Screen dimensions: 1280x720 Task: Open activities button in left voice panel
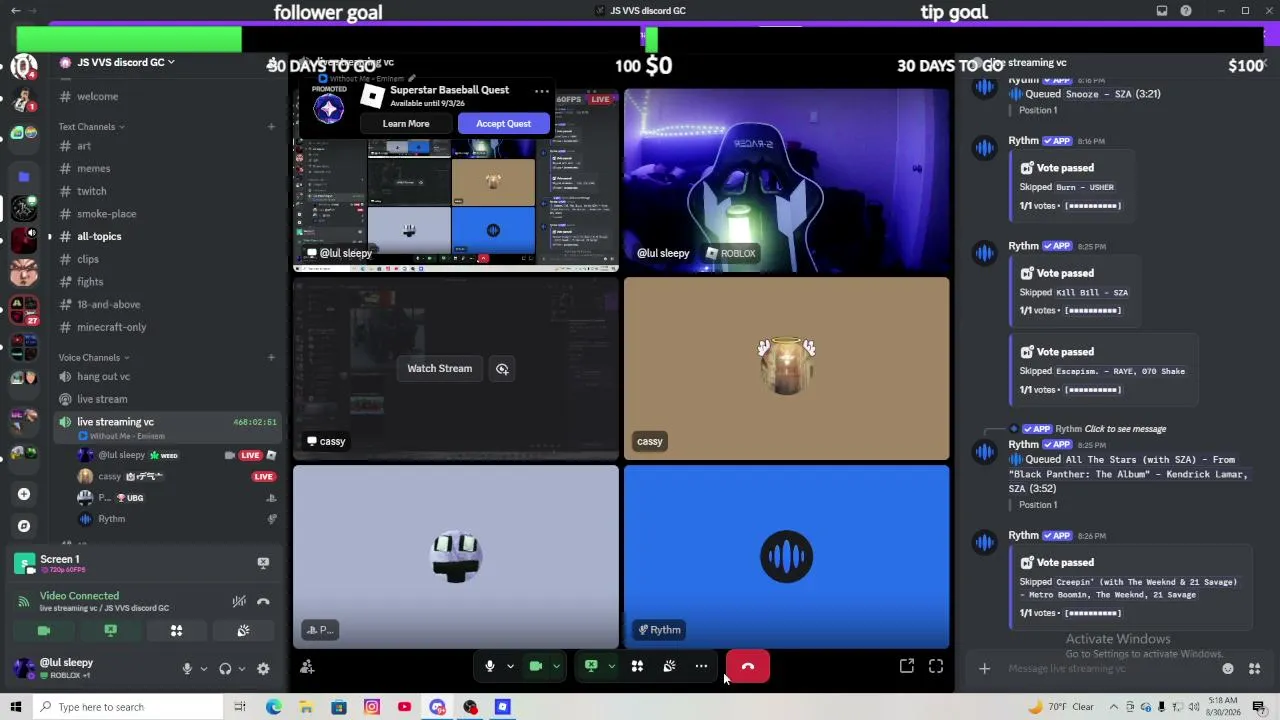coord(176,630)
